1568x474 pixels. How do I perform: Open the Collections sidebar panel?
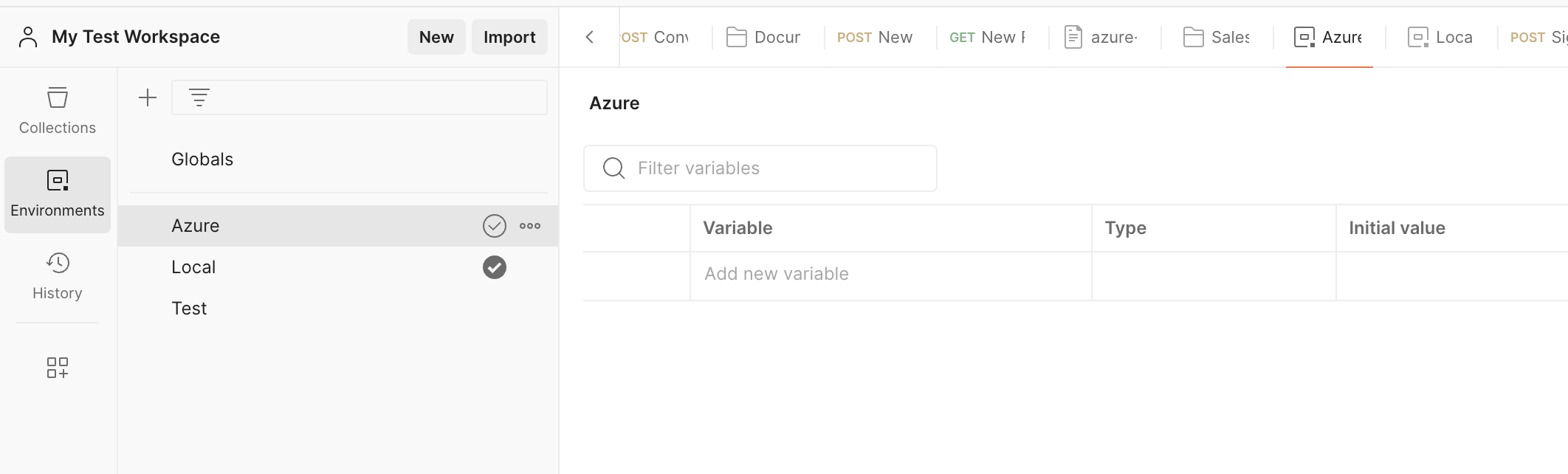coord(58,111)
